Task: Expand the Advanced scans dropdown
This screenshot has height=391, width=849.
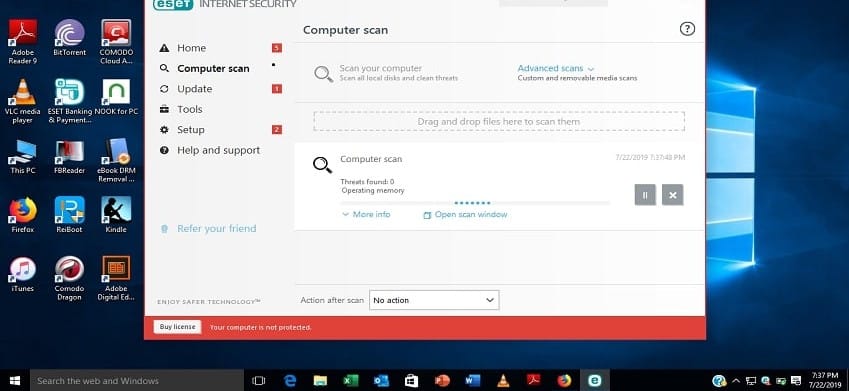Action: point(556,69)
